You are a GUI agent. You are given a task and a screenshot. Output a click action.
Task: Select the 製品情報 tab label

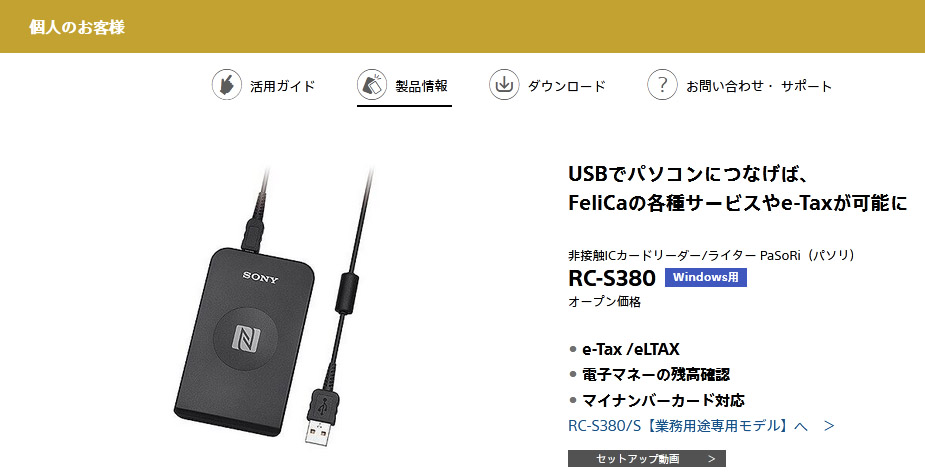click(x=421, y=86)
